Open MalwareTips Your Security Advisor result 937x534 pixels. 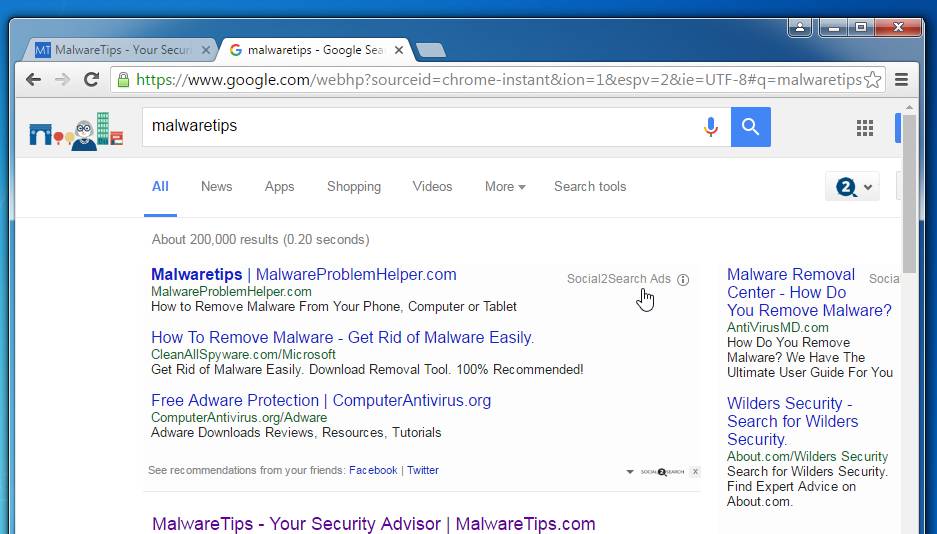pos(373,524)
